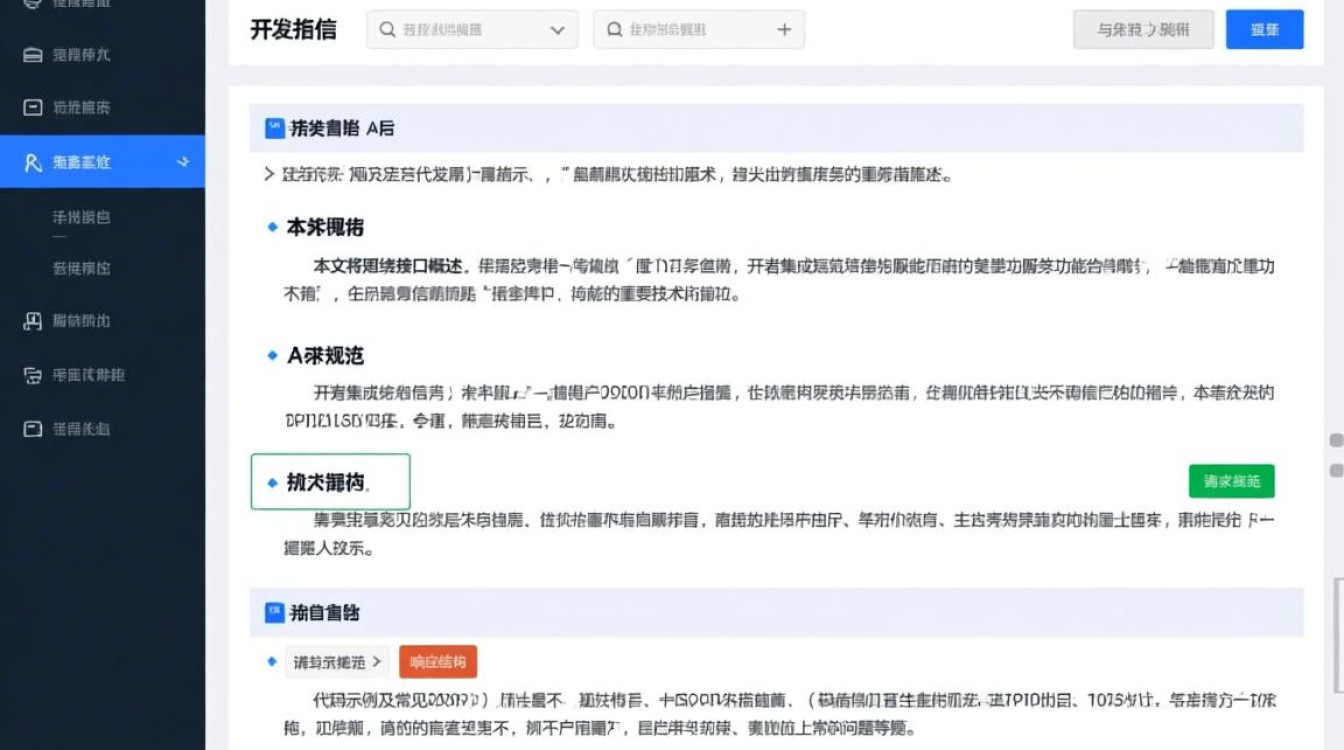Expand the chevron dropdown in the first search field
The image size is (1344, 750).
[x=559, y=30]
